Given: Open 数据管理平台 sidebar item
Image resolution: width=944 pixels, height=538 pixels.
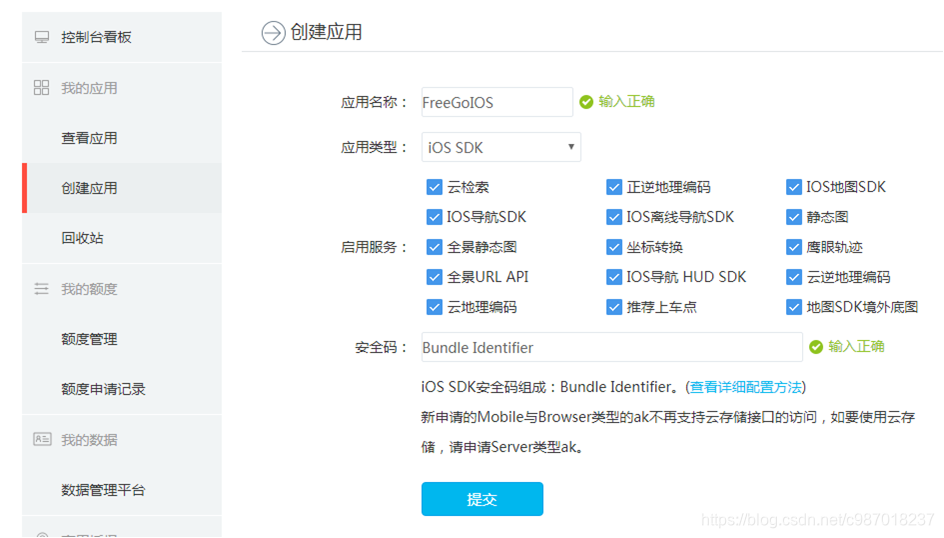Looking at the screenshot, I should (x=122, y=490).
